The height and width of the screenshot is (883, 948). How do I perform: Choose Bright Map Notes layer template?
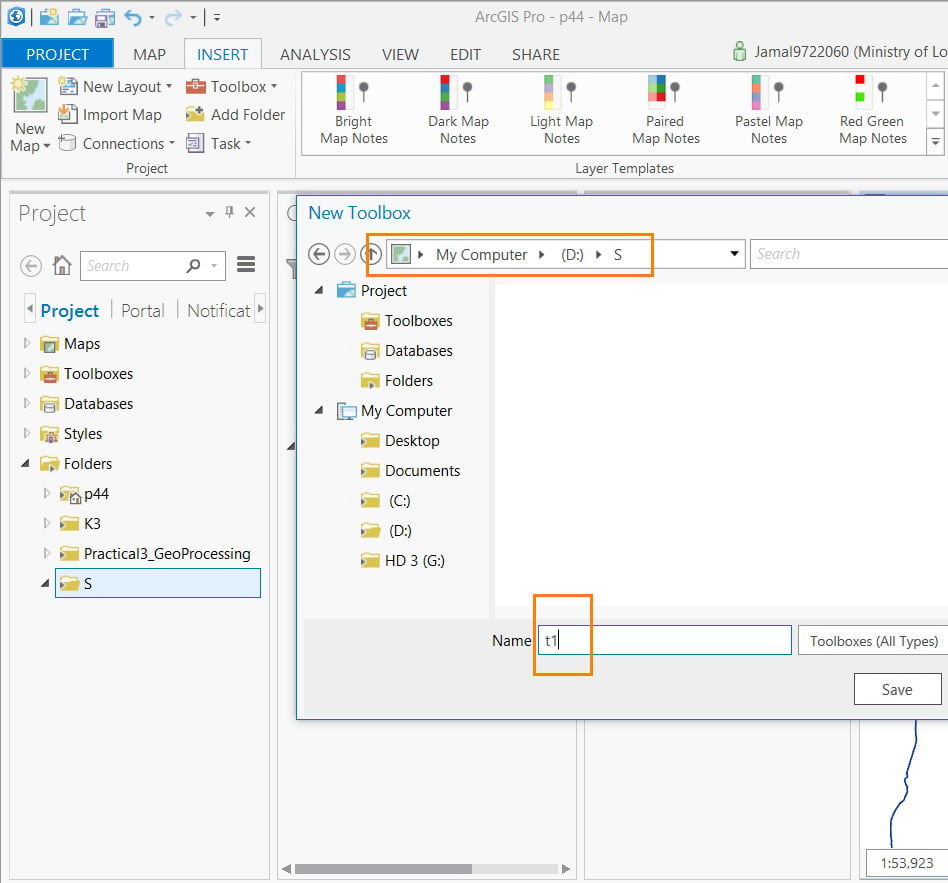point(354,111)
